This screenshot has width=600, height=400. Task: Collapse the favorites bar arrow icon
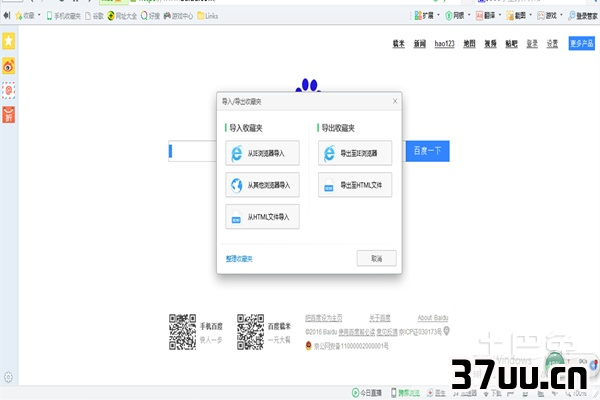click(7, 16)
